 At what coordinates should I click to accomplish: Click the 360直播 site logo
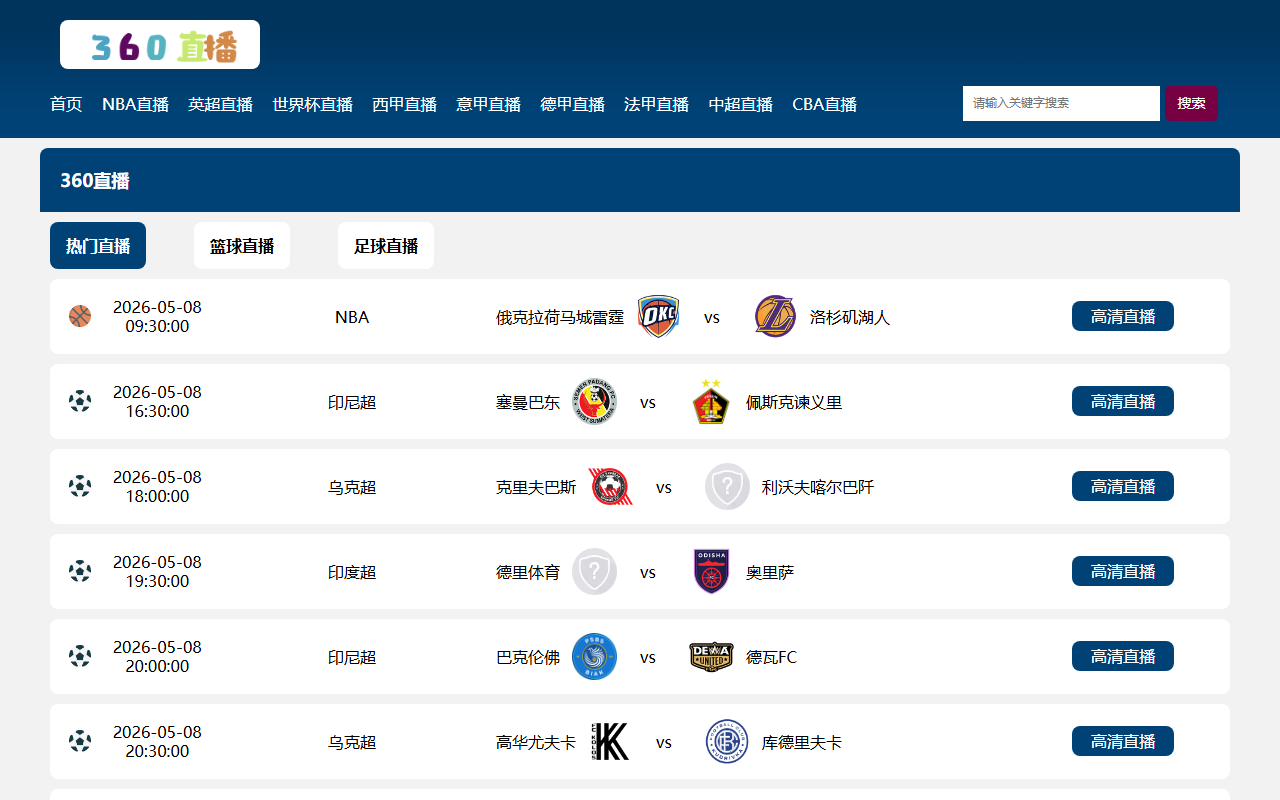(160, 45)
